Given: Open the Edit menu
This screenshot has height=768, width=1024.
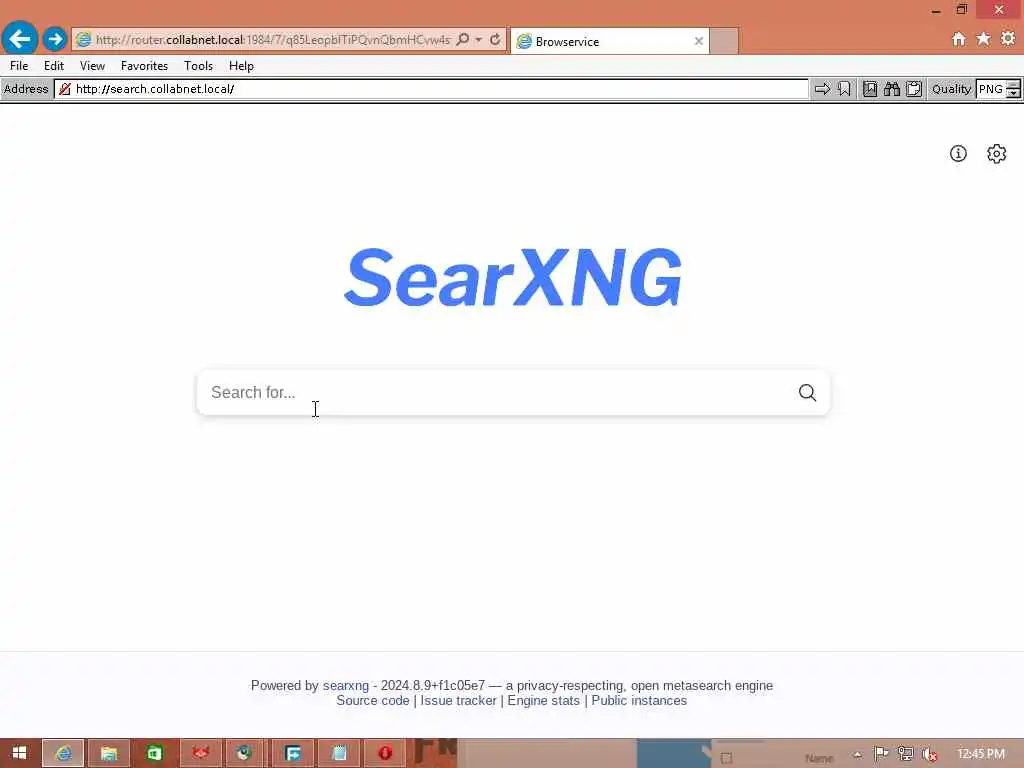Looking at the screenshot, I should pos(54,66).
